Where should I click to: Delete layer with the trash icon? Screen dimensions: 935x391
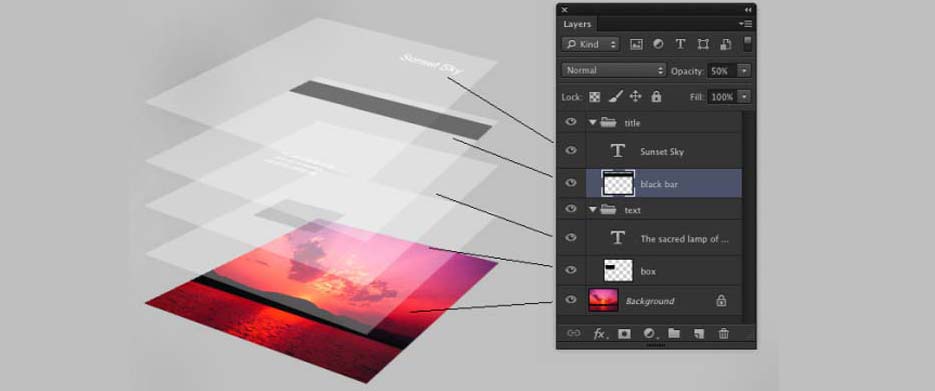click(723, 334)
